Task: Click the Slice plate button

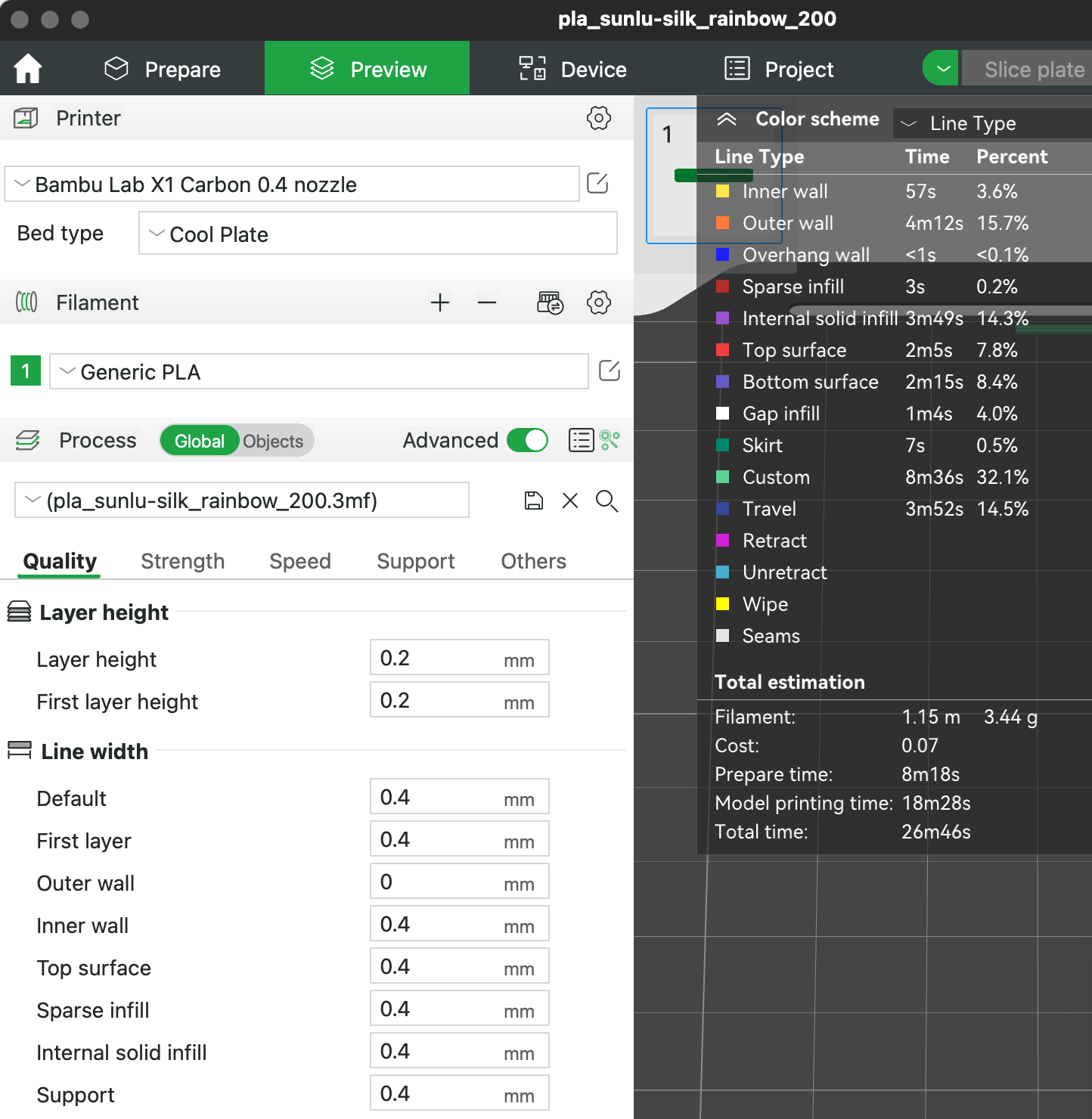Action: pos(1035,69)
